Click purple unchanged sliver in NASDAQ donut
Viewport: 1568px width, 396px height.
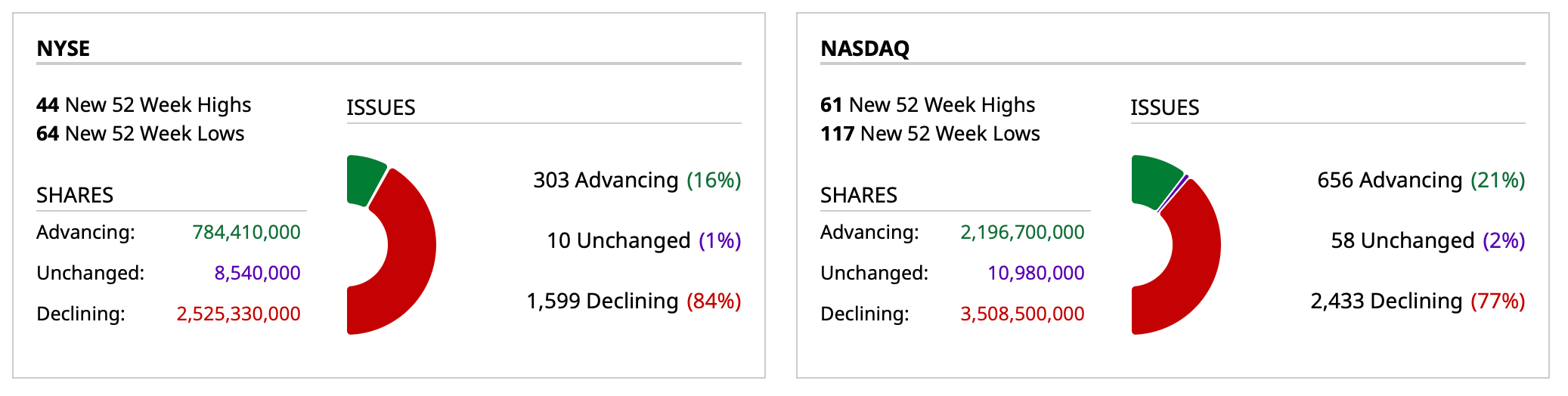(1173, 193)
